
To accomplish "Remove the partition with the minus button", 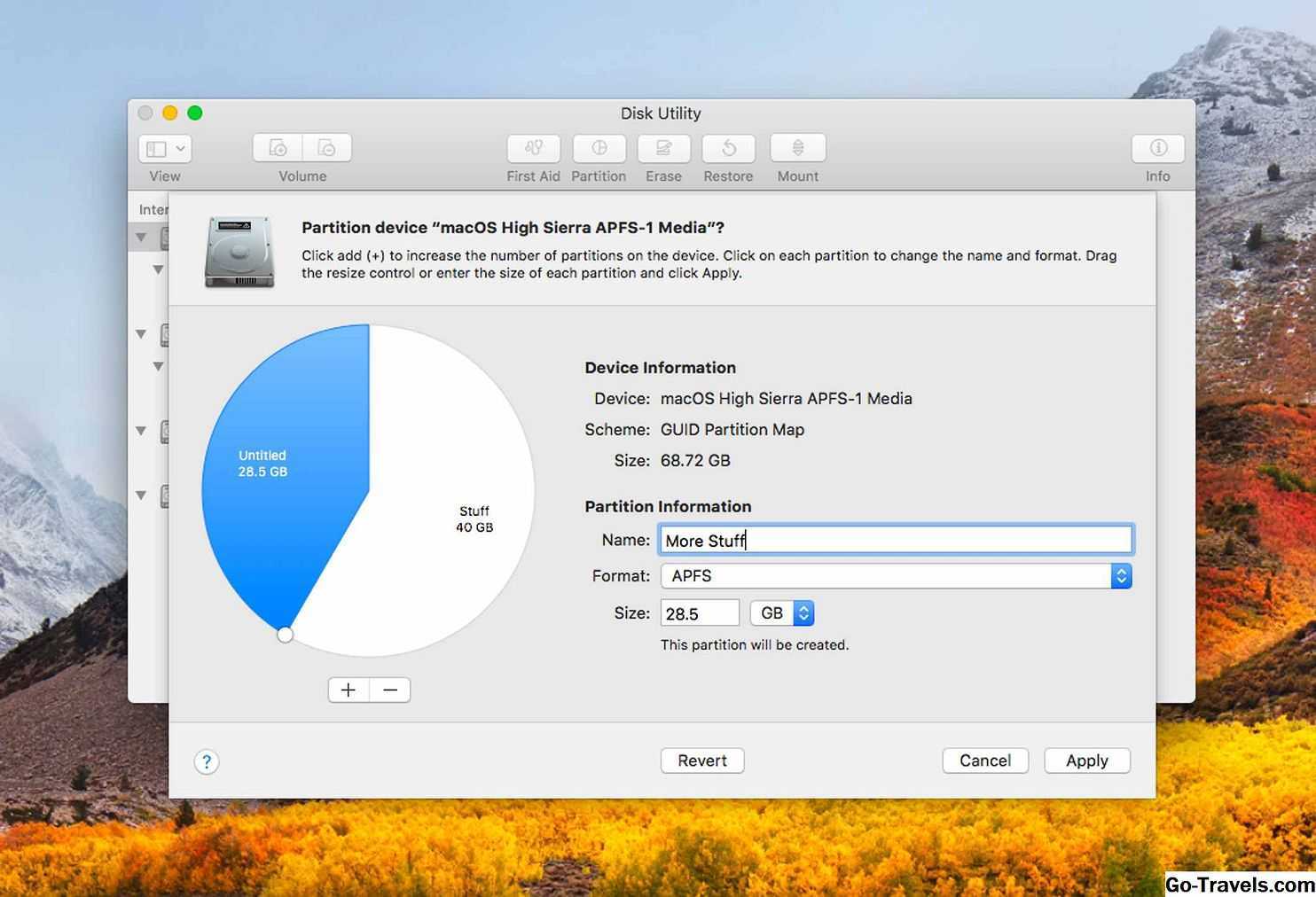I will coord(390,690).
